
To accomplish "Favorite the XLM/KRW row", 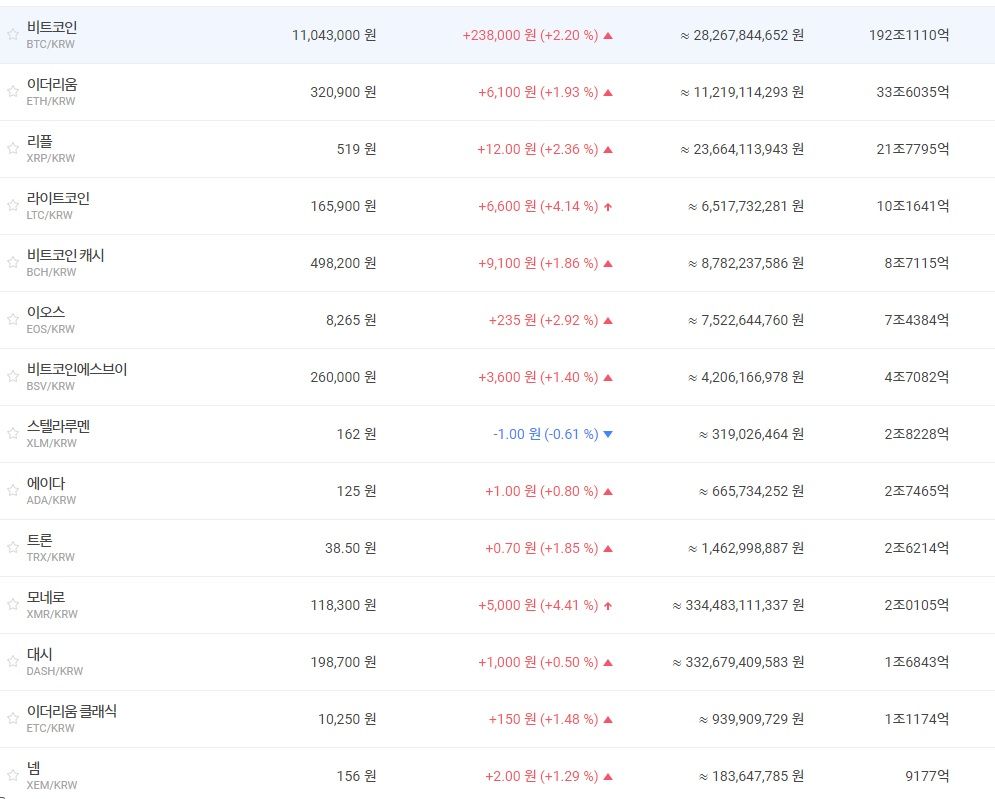I will [x=13, y=433].
